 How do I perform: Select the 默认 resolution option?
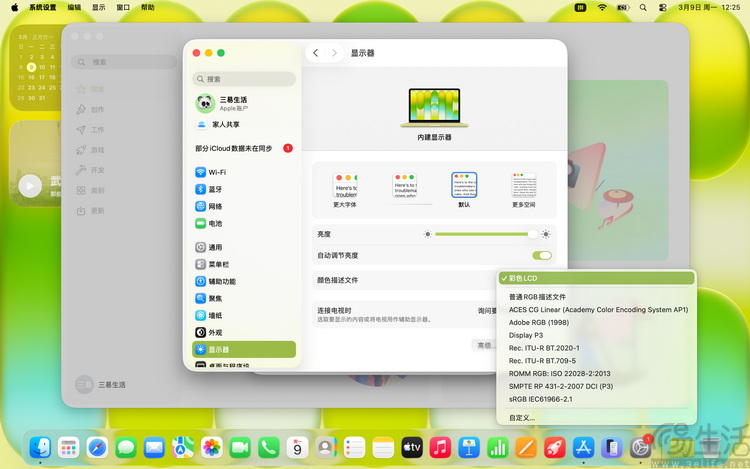464,189
